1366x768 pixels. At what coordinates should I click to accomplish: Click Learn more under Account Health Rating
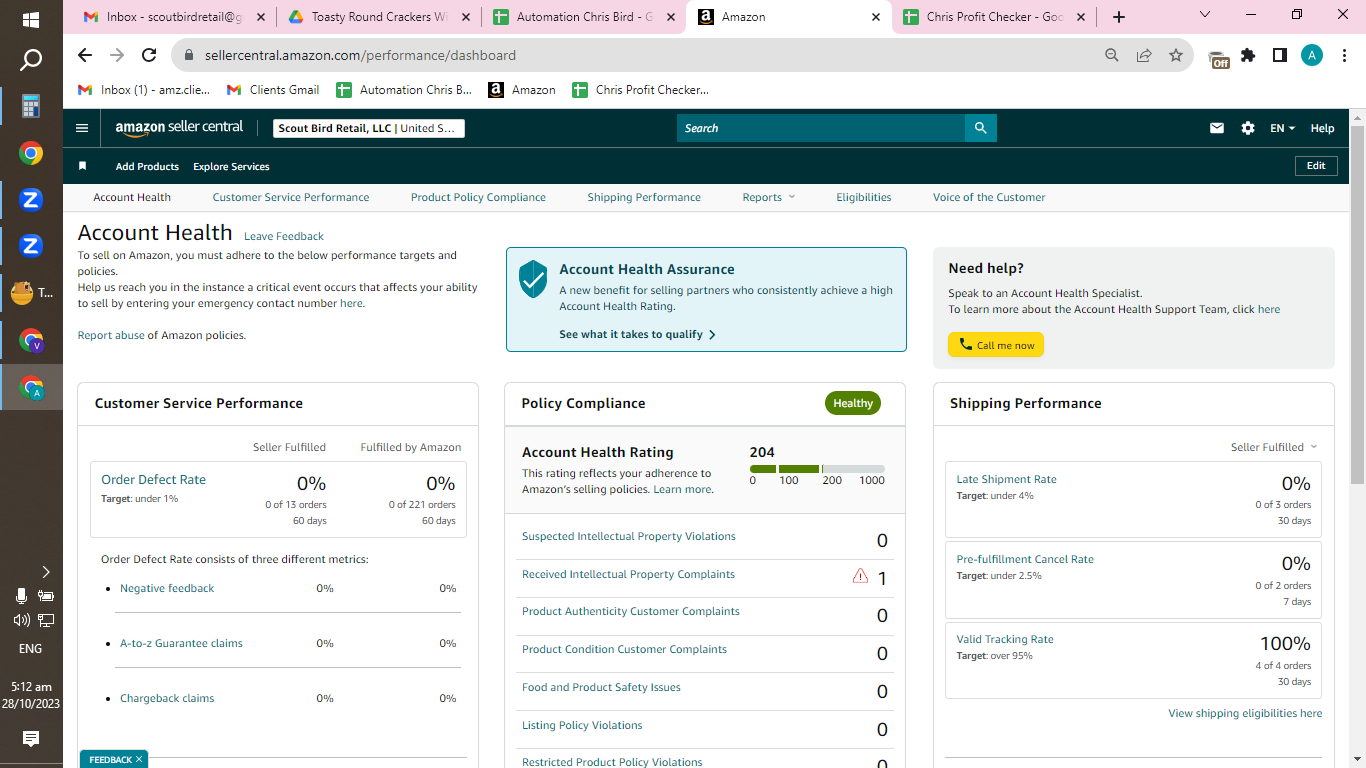[683, 489]
